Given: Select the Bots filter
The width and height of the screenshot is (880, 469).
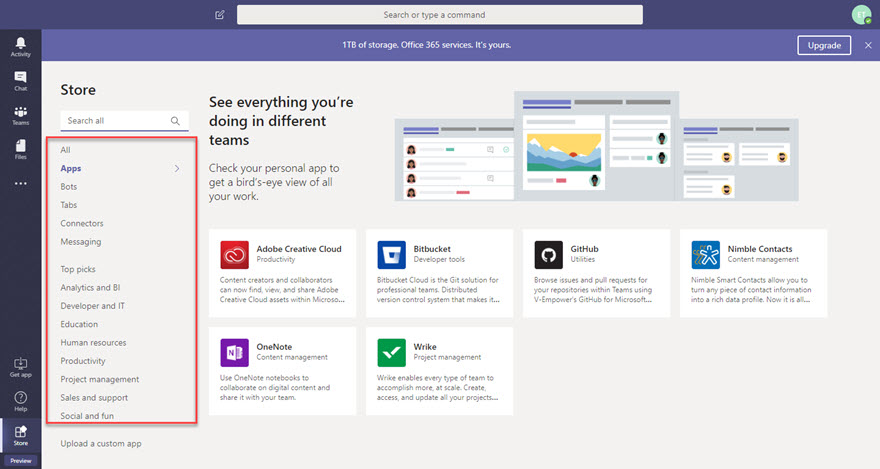Looking at the screenshot, I should pyautogui.click(x=69, y=186).
